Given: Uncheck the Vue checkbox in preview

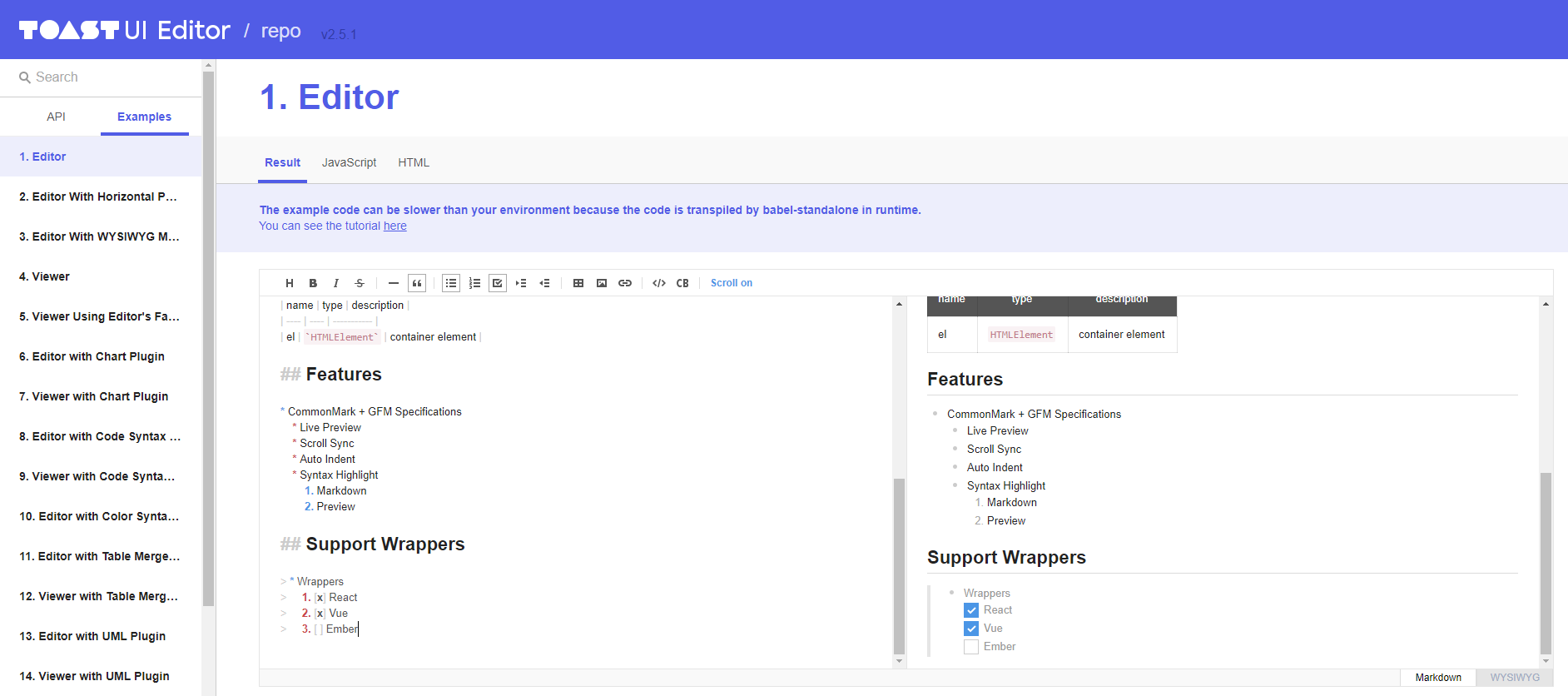Looking at the screenshot, I should pyautogui.click(x=971, y=629).
